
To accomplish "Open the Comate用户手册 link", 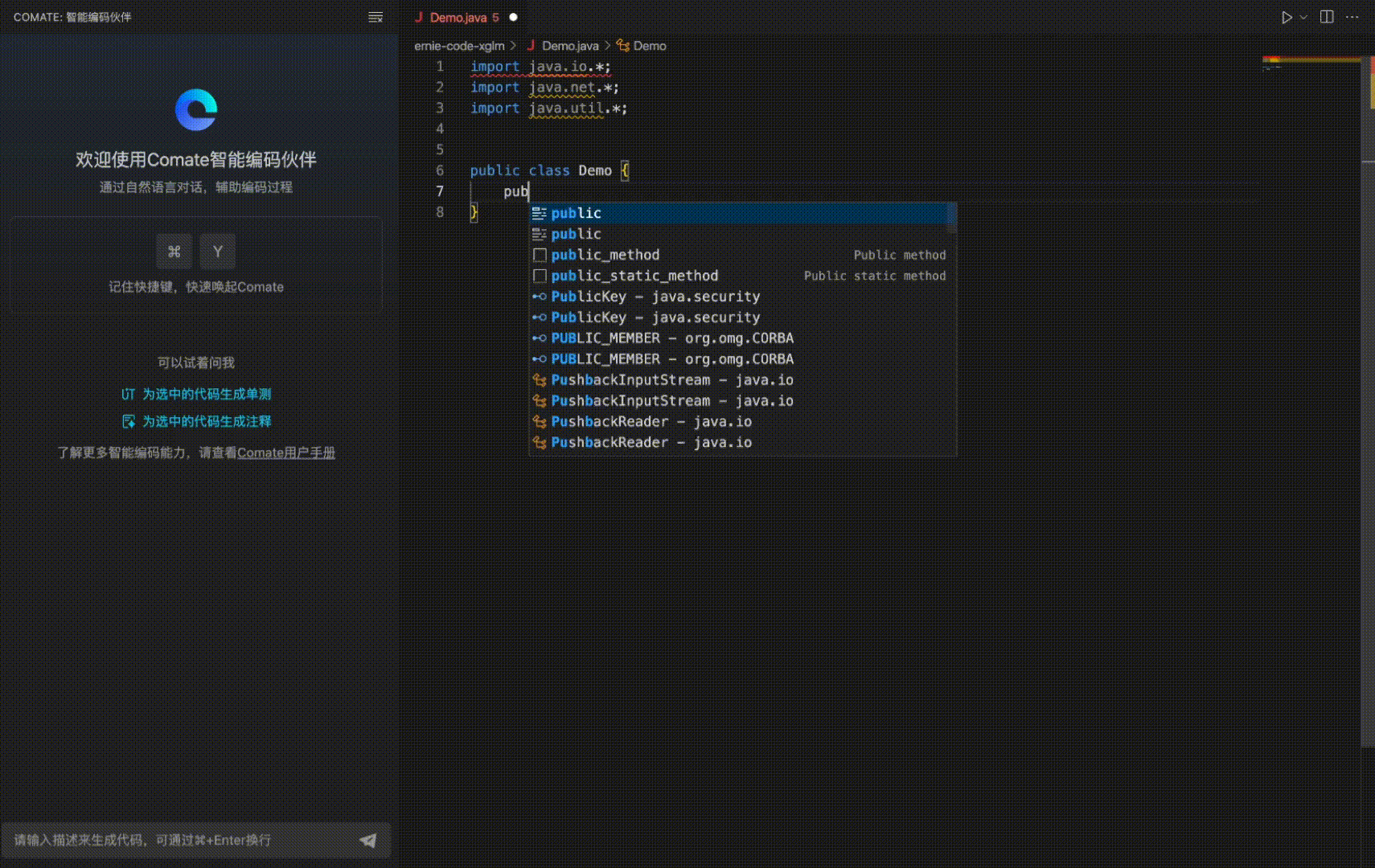I will (286, 452).
